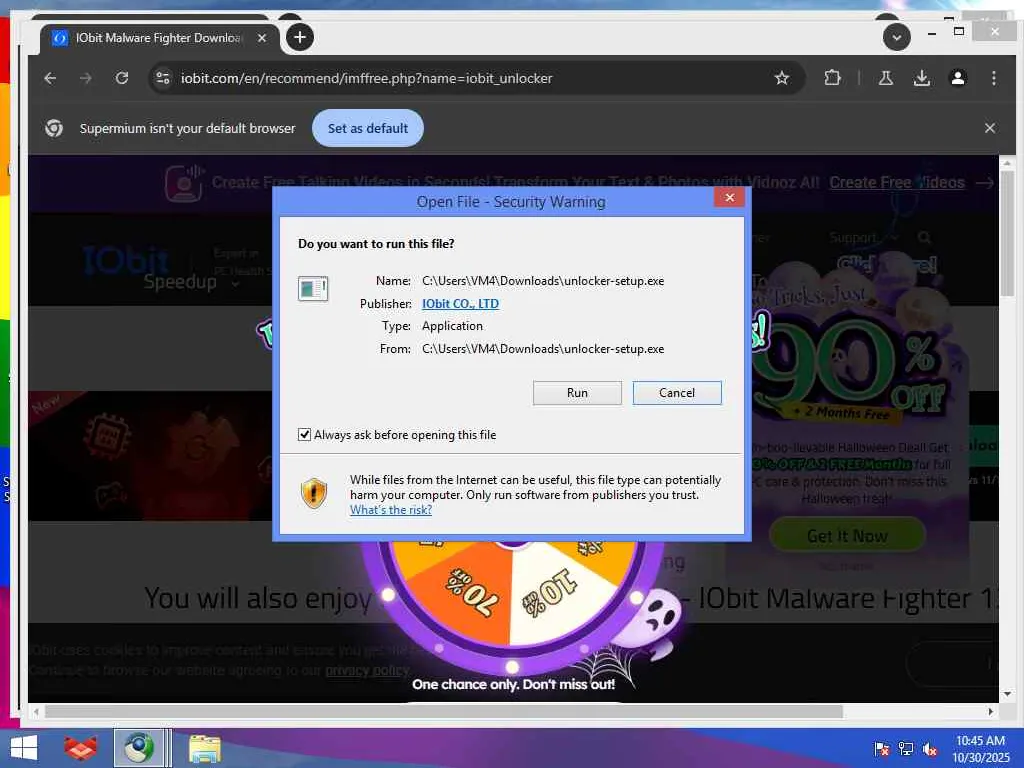Click the website search magnifier icon
This screenshot has height=768, width=1024.
[x=924, y=237]
